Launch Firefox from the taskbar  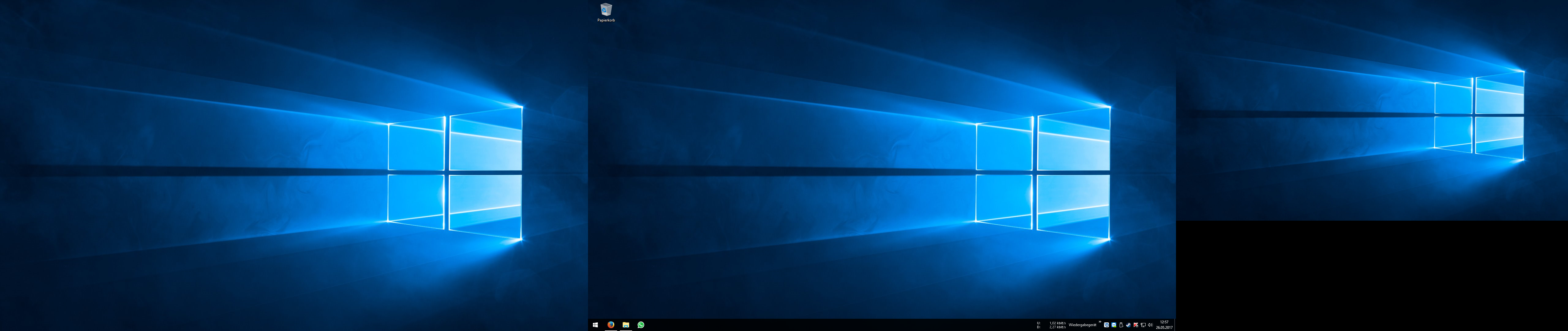click(x=611, y=325)
